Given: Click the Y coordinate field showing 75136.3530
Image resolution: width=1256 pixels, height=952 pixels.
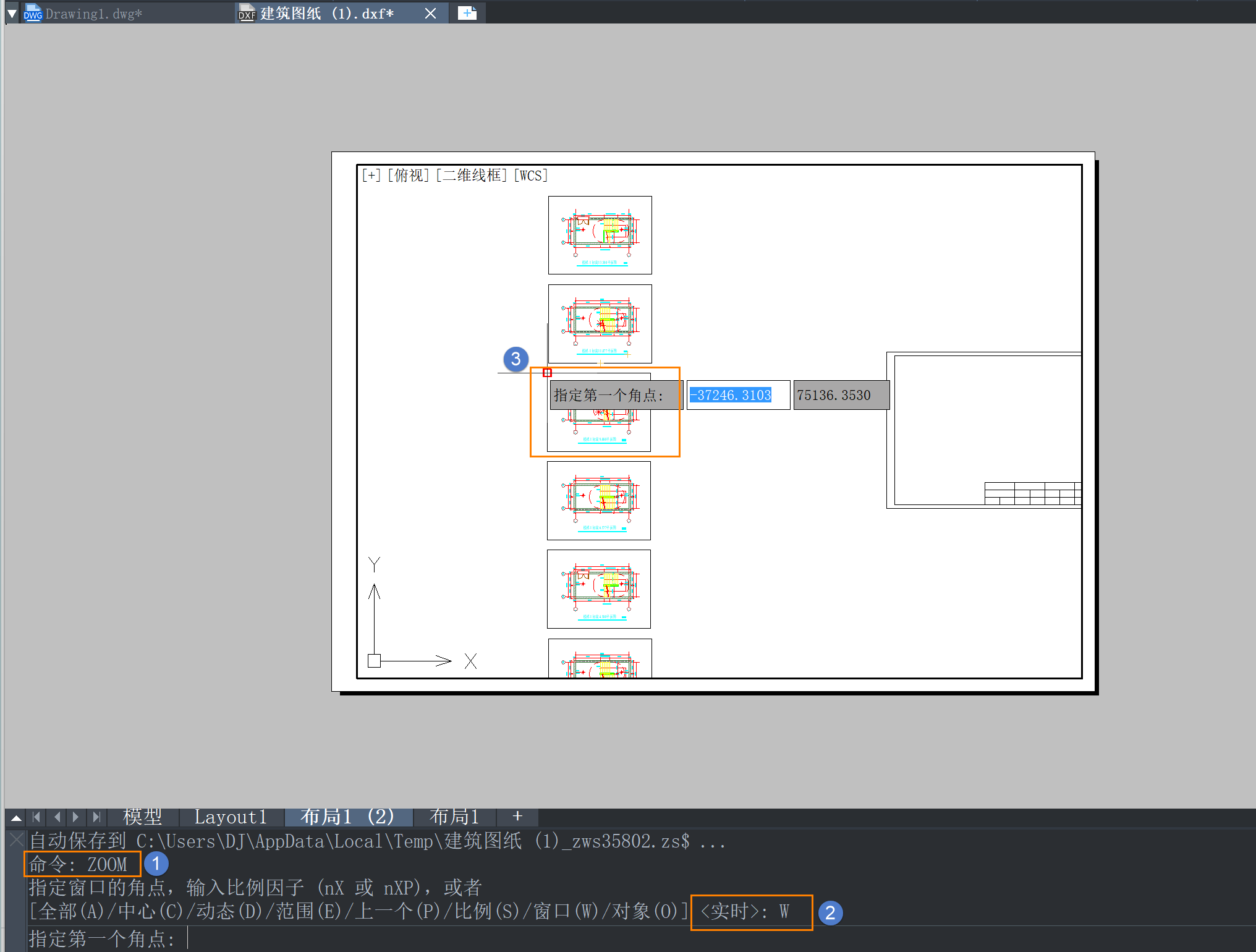Looking at the screenshot, I should tap(841, 395).
